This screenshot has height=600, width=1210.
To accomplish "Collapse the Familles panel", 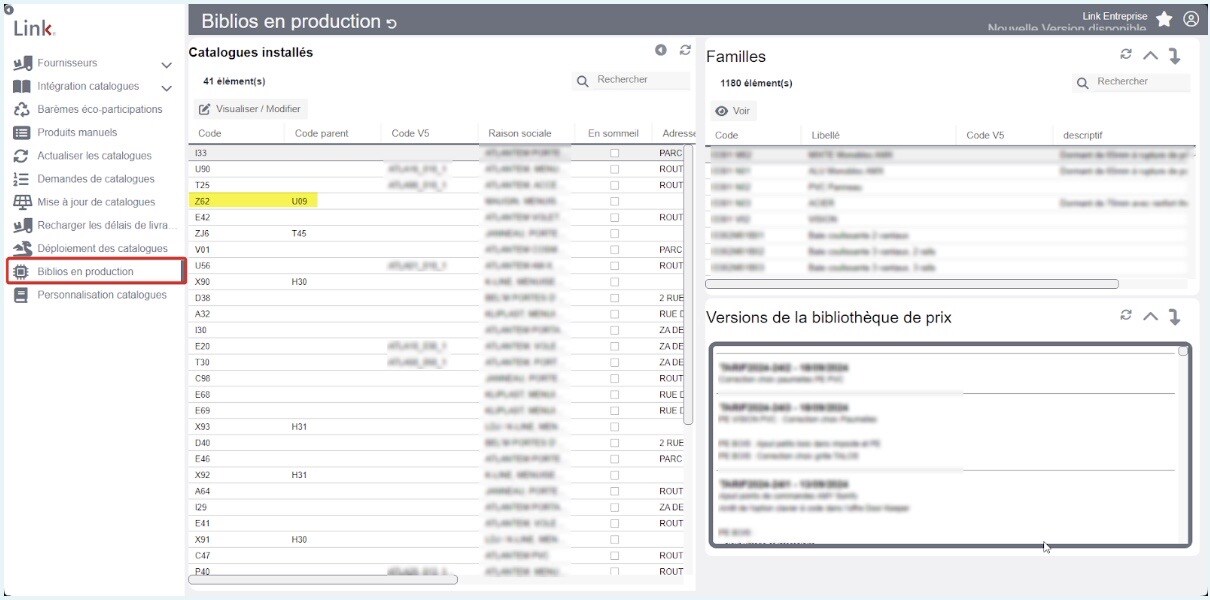I will pyautogui.click(x=1150, y=56).
